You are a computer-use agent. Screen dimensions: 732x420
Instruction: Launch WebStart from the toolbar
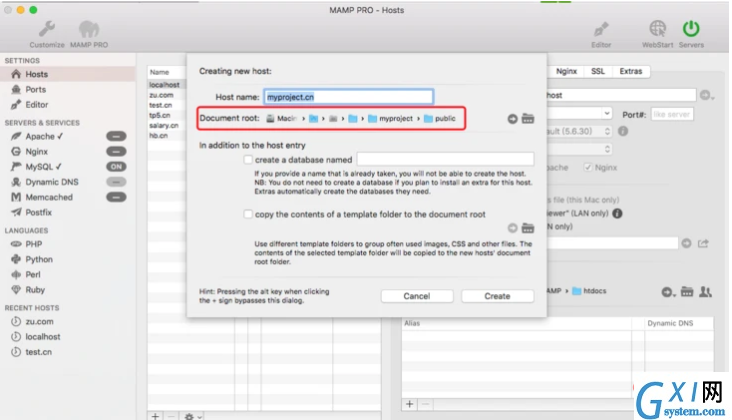(x=657, y=35)
